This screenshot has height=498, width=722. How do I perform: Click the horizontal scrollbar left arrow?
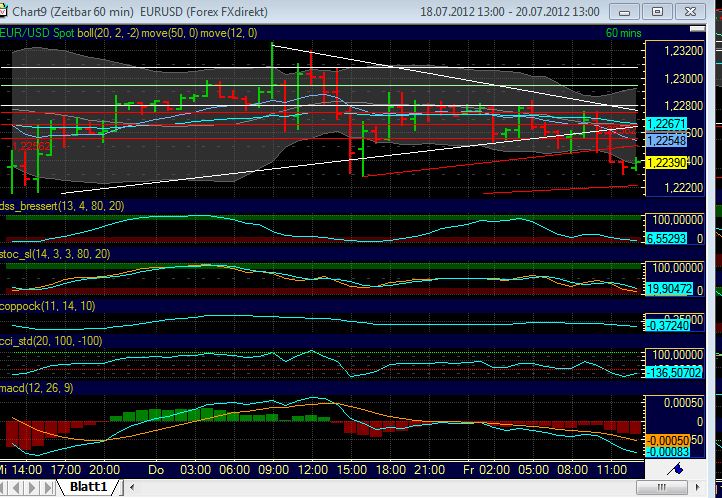coord(132,487)
